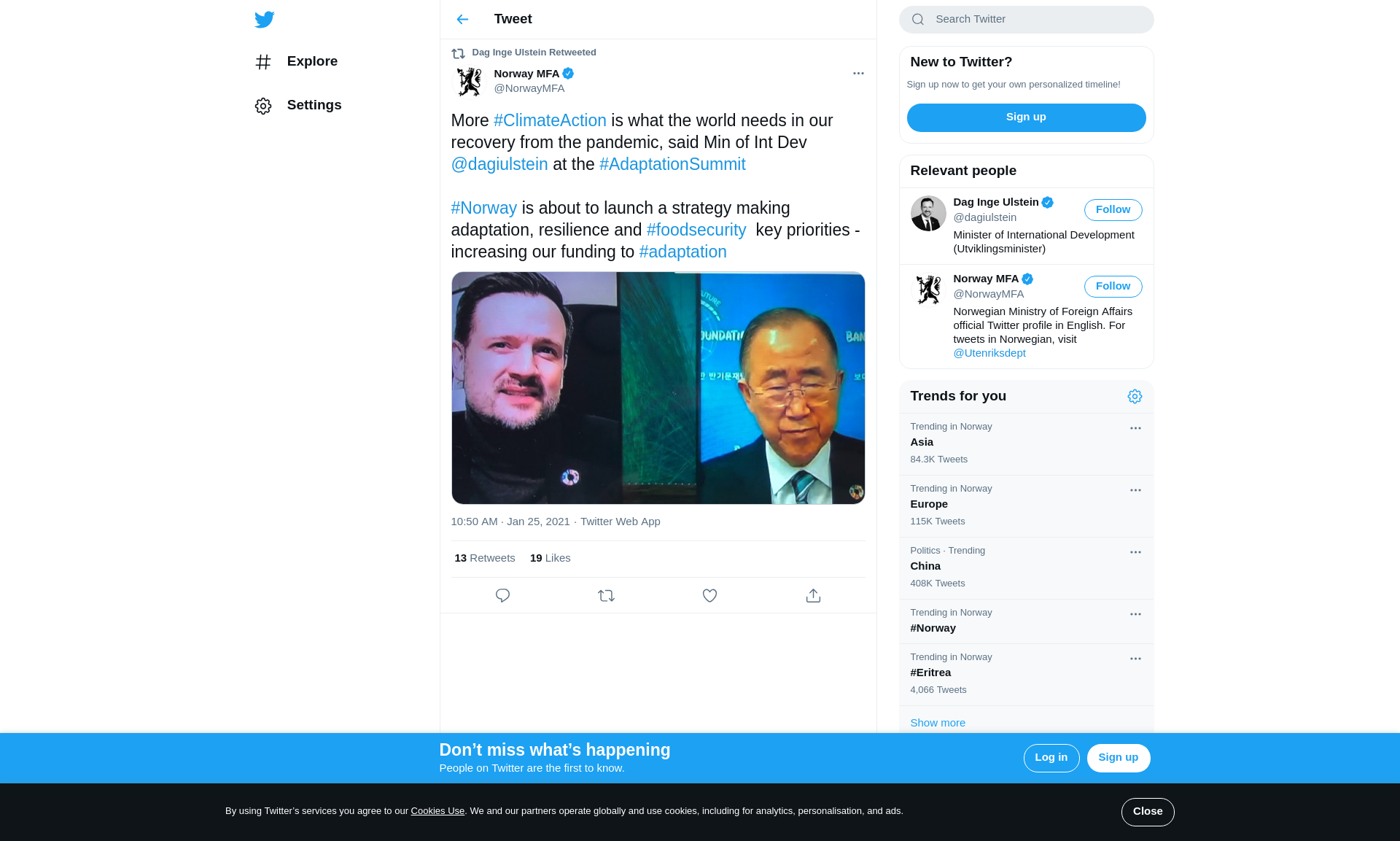Go back using the arrow icon

point(462,20)
